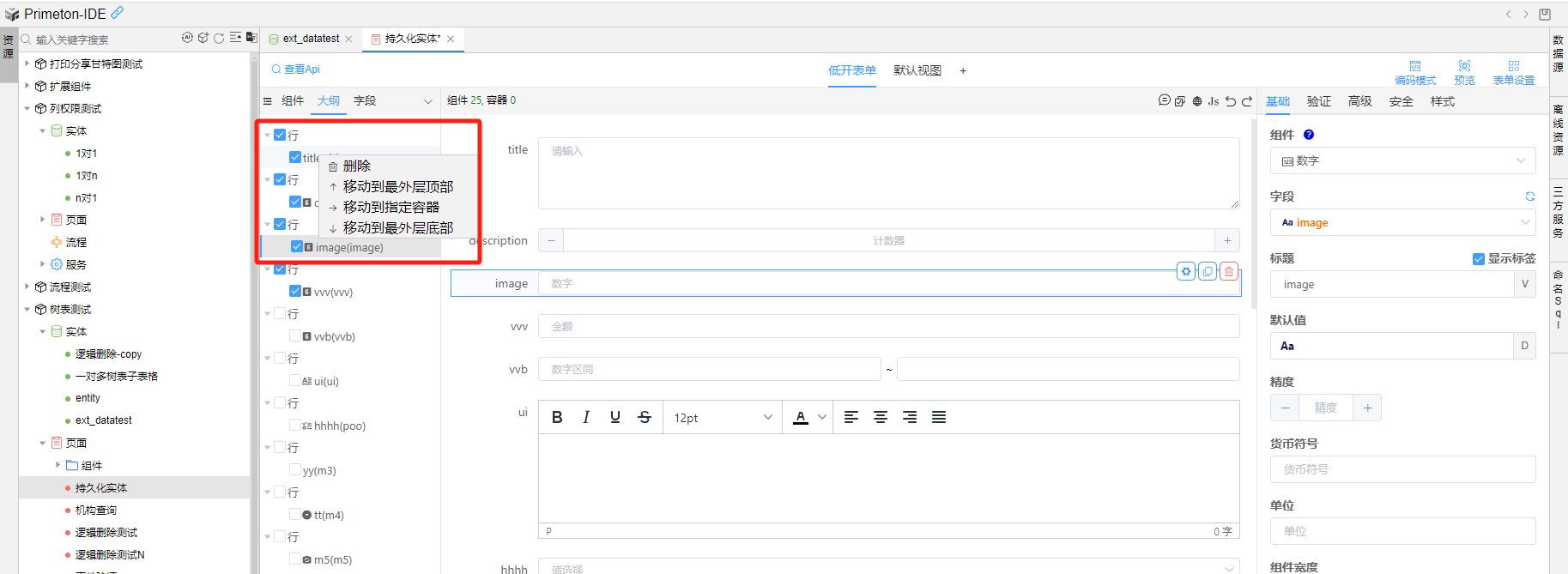Click the 查看Api link

[x=296, y=69]
